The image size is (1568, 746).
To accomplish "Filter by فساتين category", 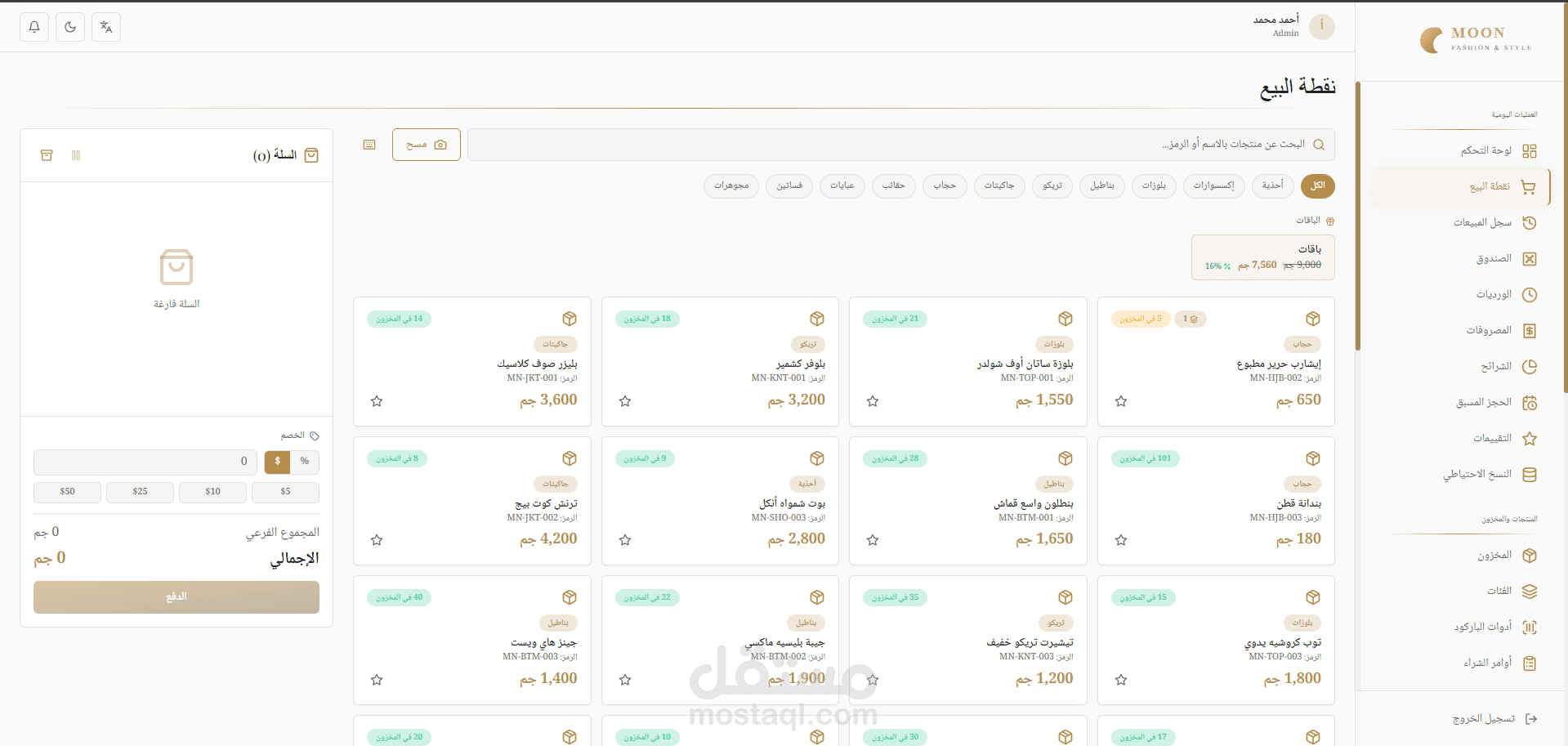I will (x=789, y=186).
